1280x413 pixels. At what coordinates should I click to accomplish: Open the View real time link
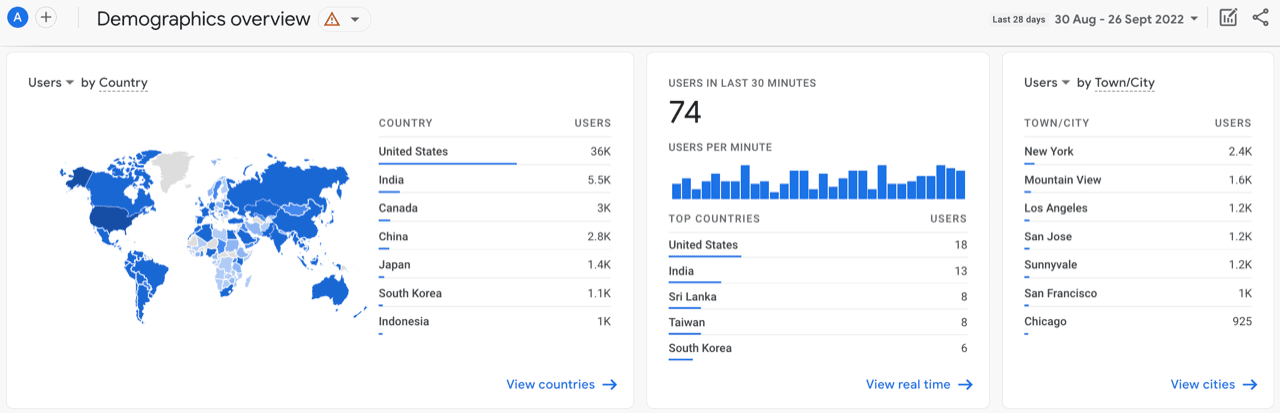(x=908, y=385)
